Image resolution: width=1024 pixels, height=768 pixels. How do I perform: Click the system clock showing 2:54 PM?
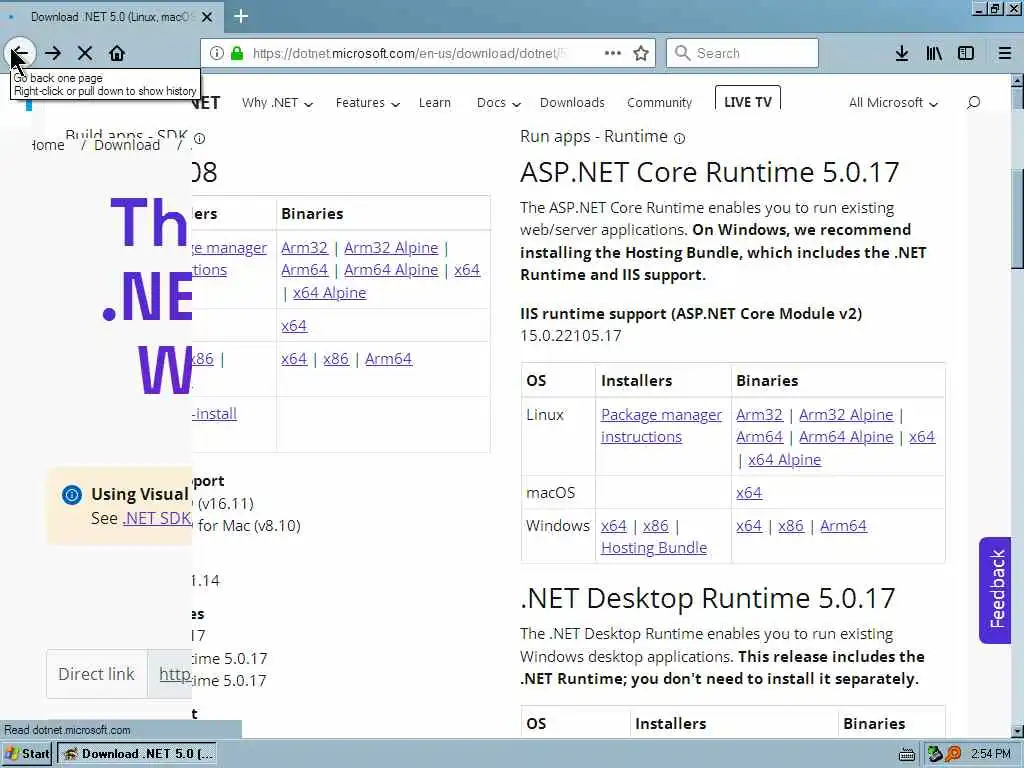click(x=990, y=754)
